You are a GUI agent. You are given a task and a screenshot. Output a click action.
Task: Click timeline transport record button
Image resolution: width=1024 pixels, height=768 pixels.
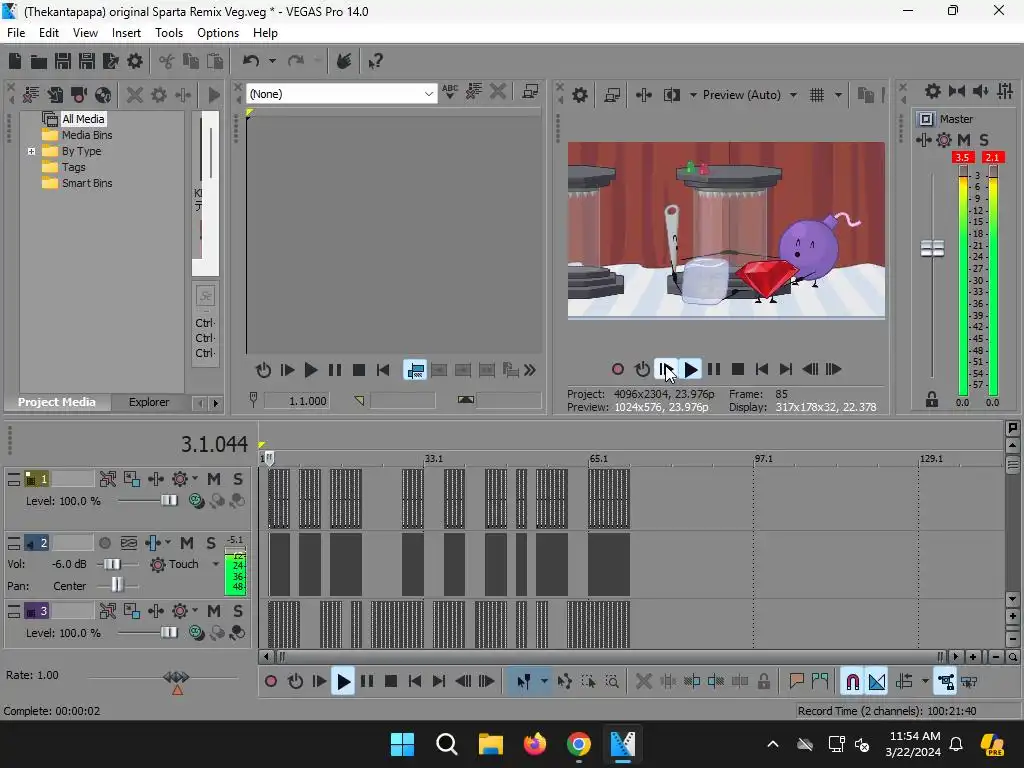[271, 682]
